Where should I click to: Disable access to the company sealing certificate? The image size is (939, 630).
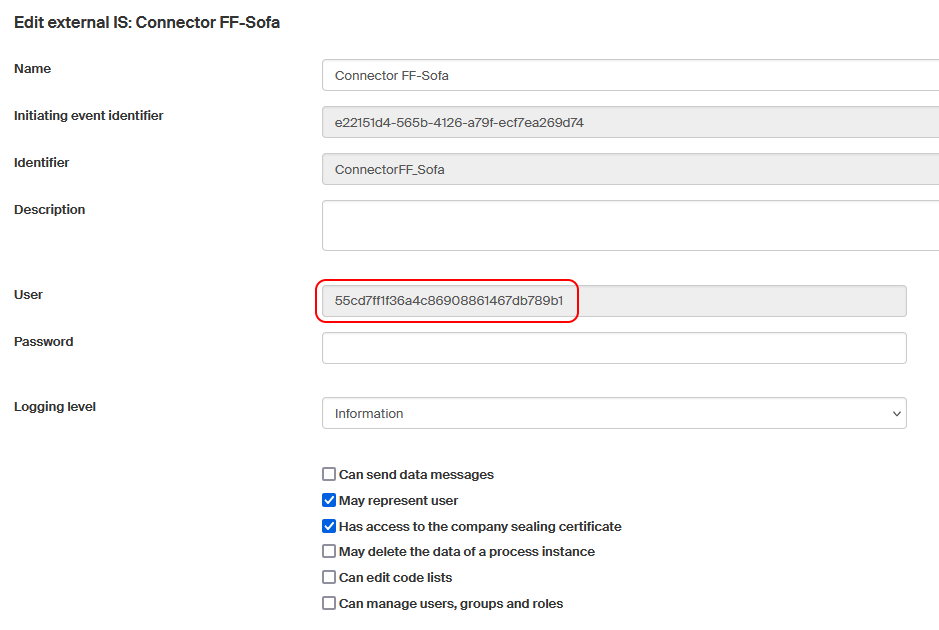[329, 526]
